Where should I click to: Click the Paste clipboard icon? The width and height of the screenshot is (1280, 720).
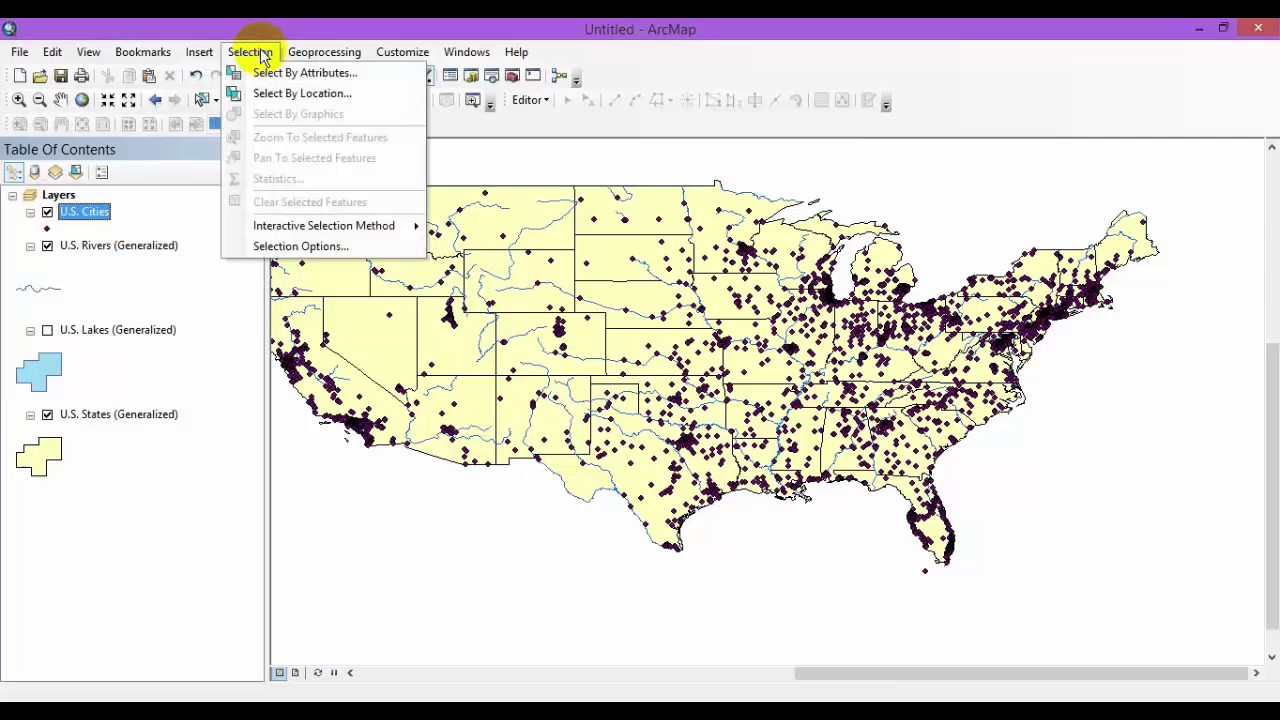coord(149,76)
